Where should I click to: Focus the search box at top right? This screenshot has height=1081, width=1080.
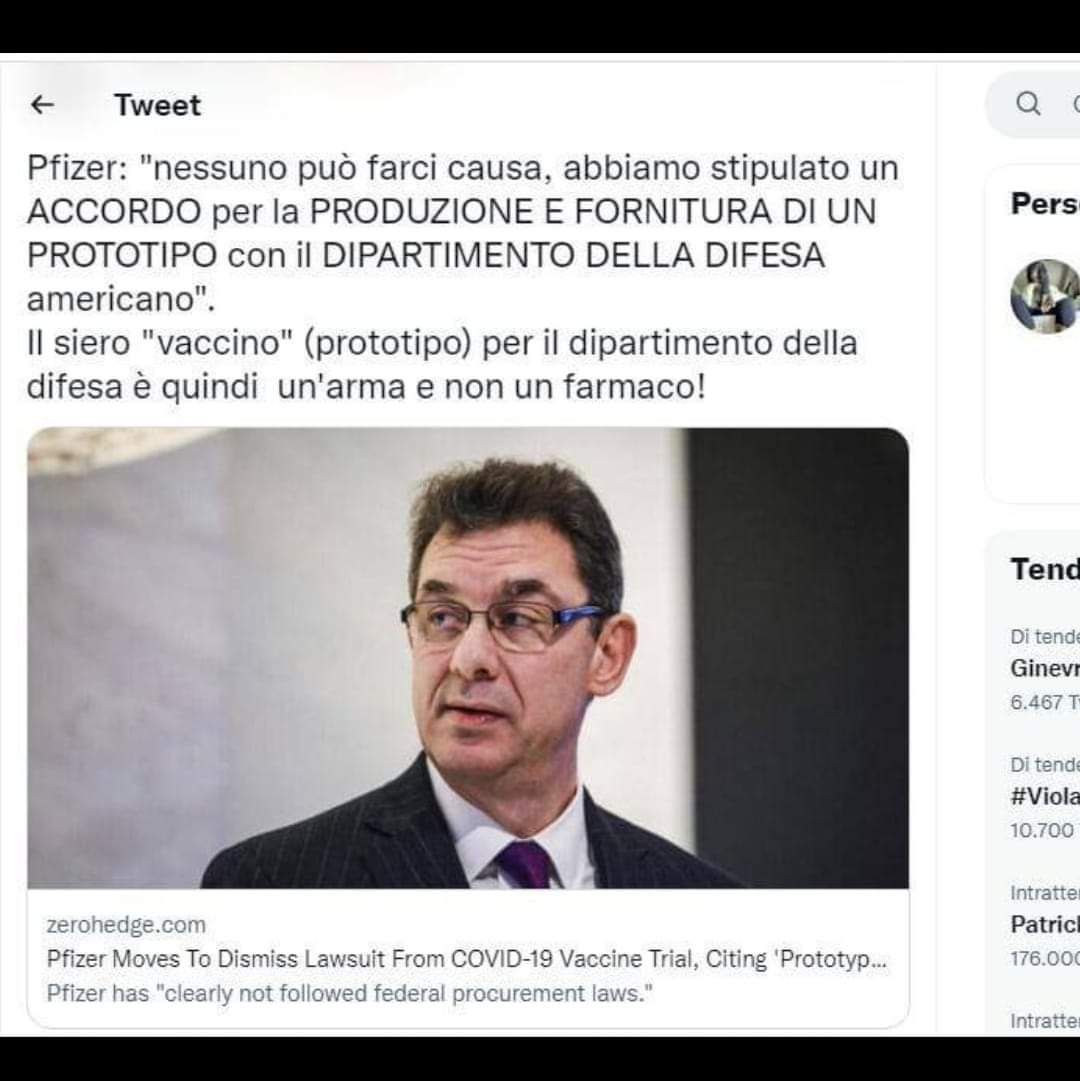click(1033, 104)
